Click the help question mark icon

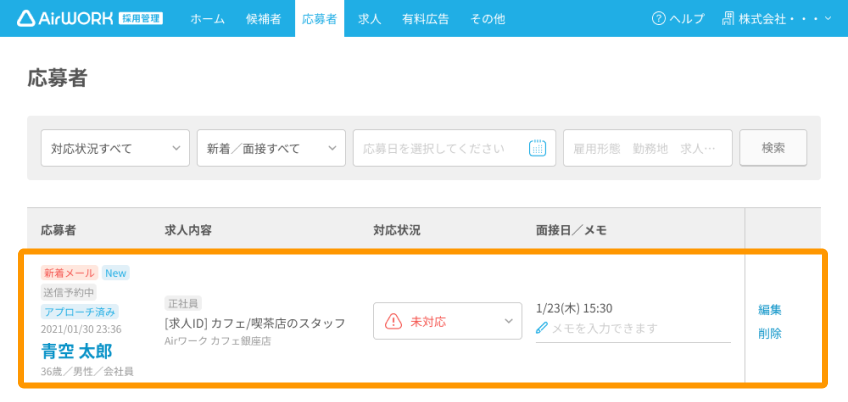658,19
